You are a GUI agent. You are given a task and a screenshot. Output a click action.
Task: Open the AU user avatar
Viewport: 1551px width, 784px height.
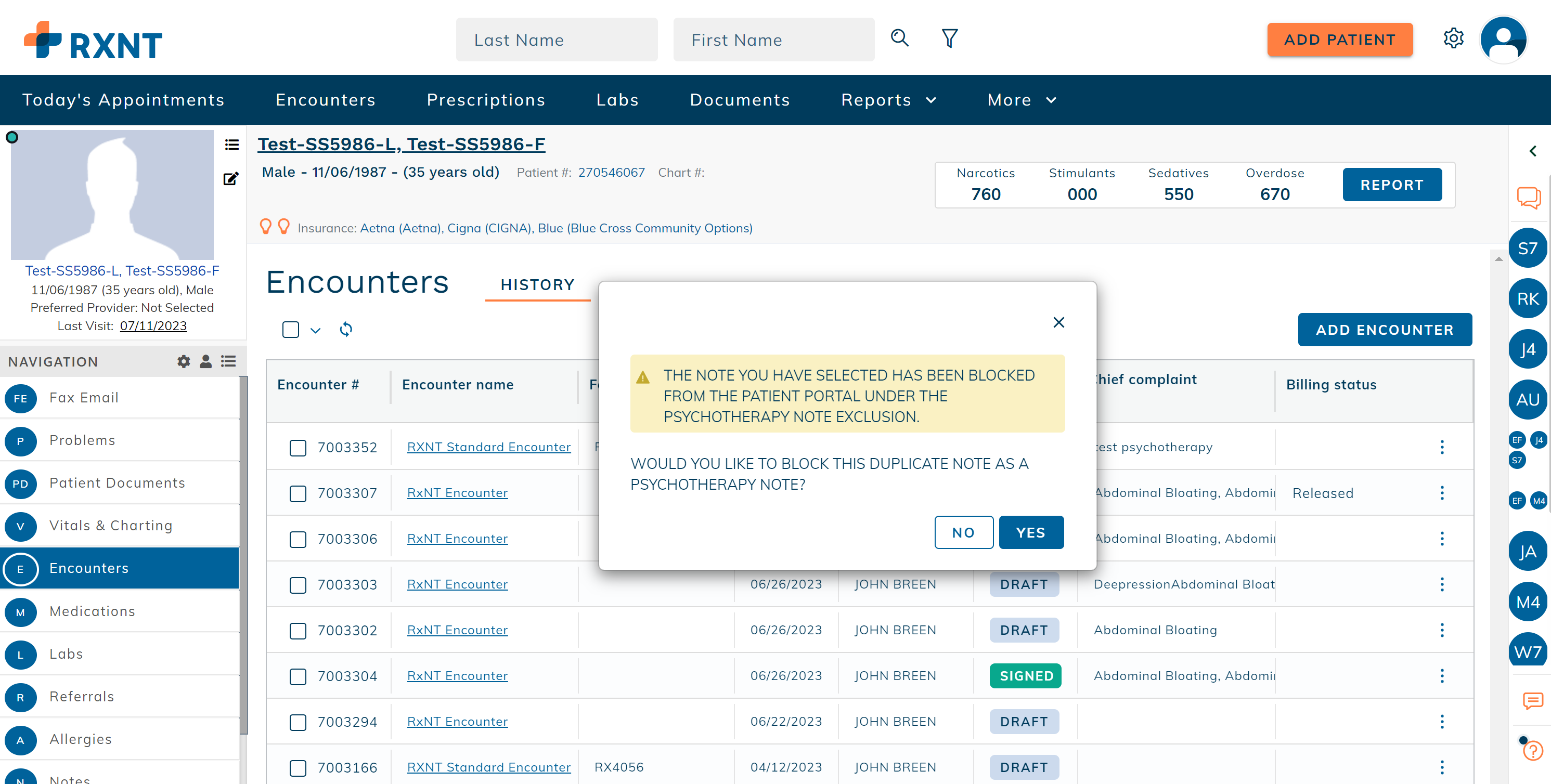click(x=1528, y=399)
